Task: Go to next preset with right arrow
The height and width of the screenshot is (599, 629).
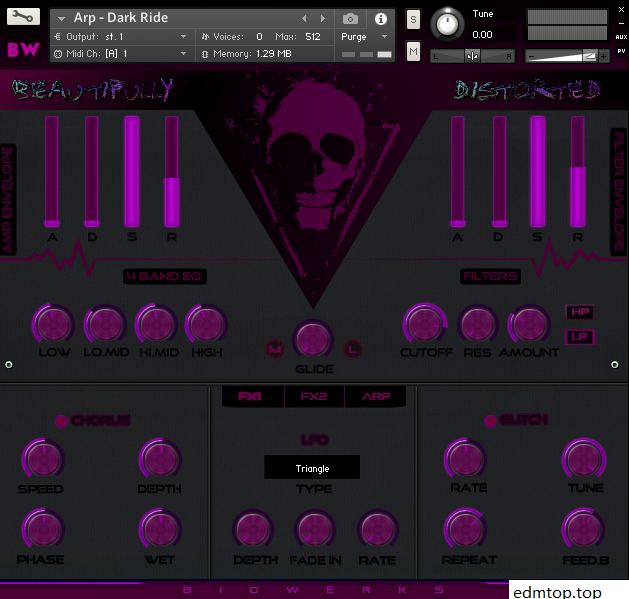Action: pos(322,19)
